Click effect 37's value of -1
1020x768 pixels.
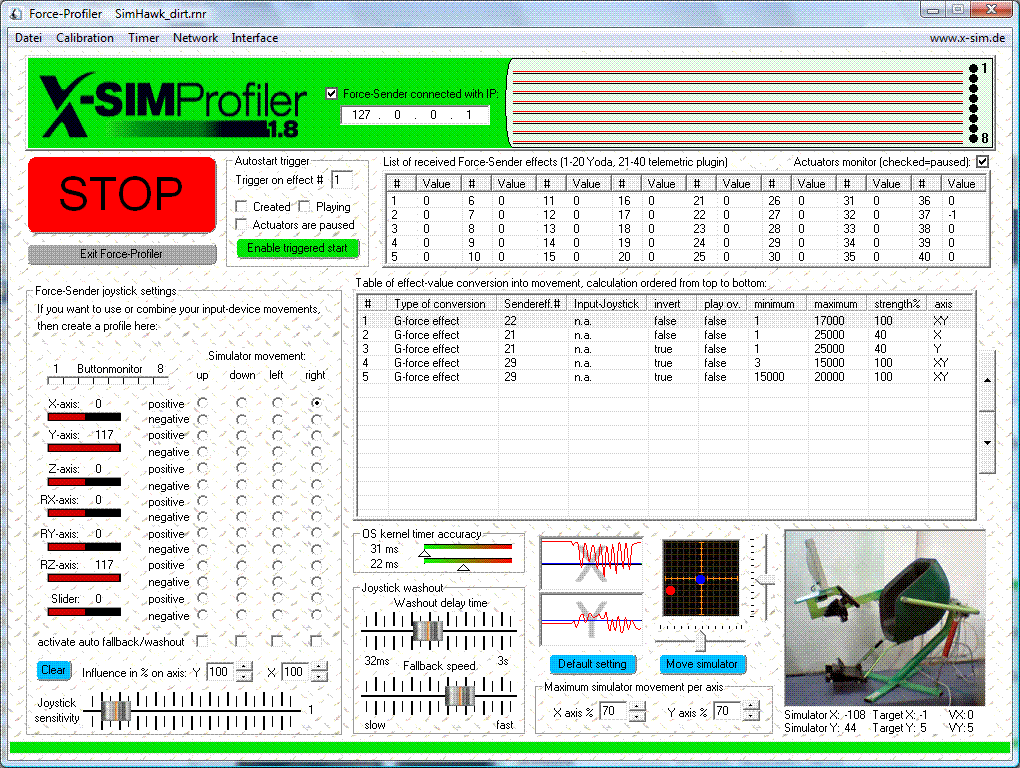[952, 215]
